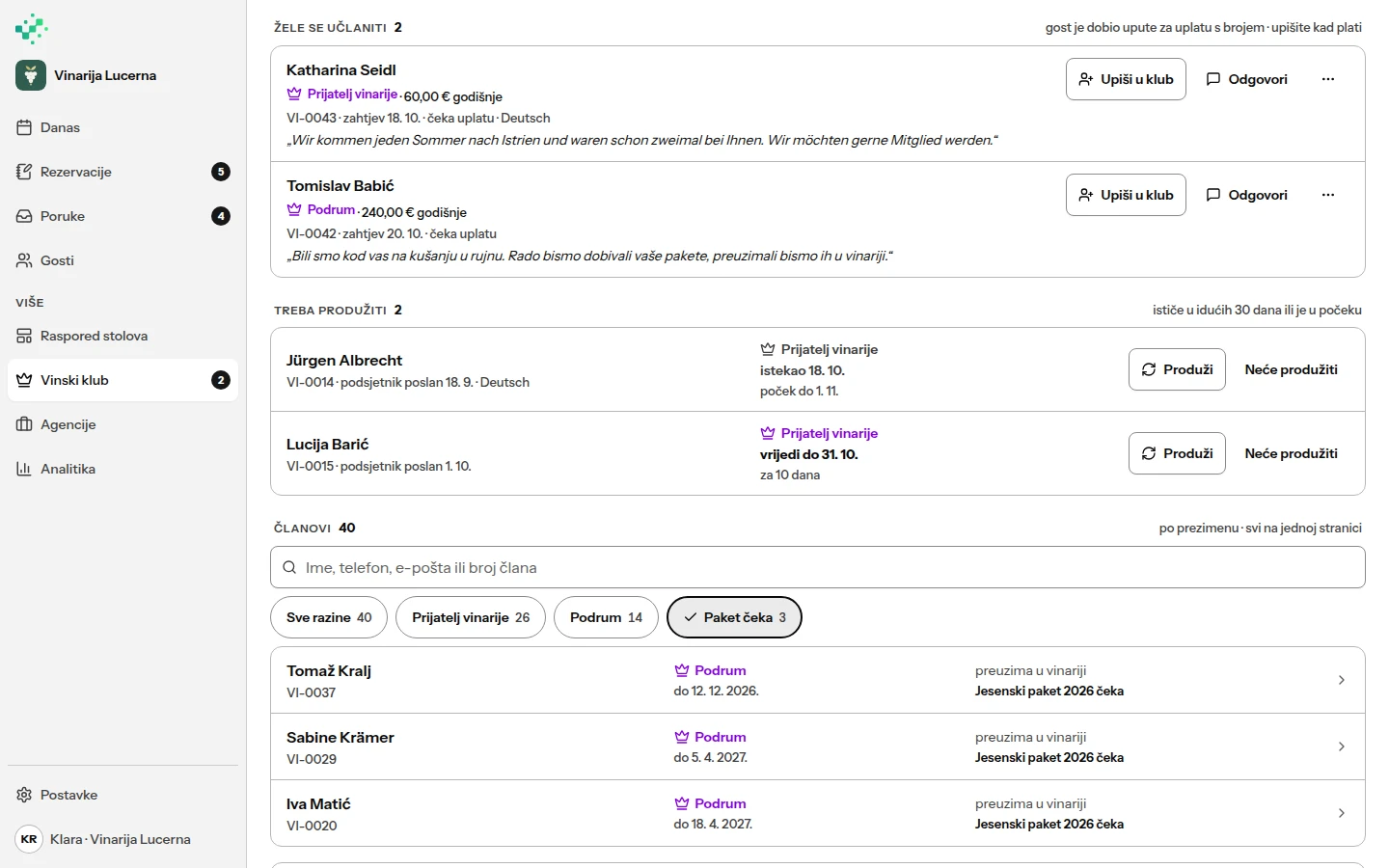Click the Vinski klub crown icon
The image size is (1389, 868).
coord(24,380)
